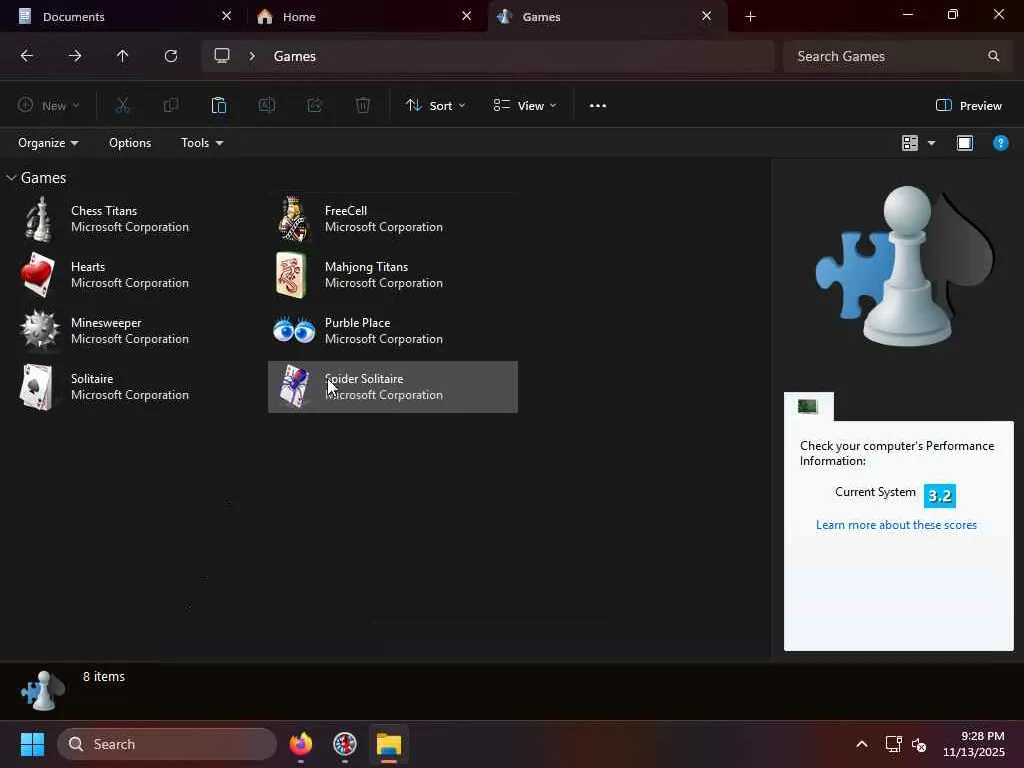Click the taskbar Search box
The width and height of the screenshot is (1024, 768).
[x=167, y=744]
